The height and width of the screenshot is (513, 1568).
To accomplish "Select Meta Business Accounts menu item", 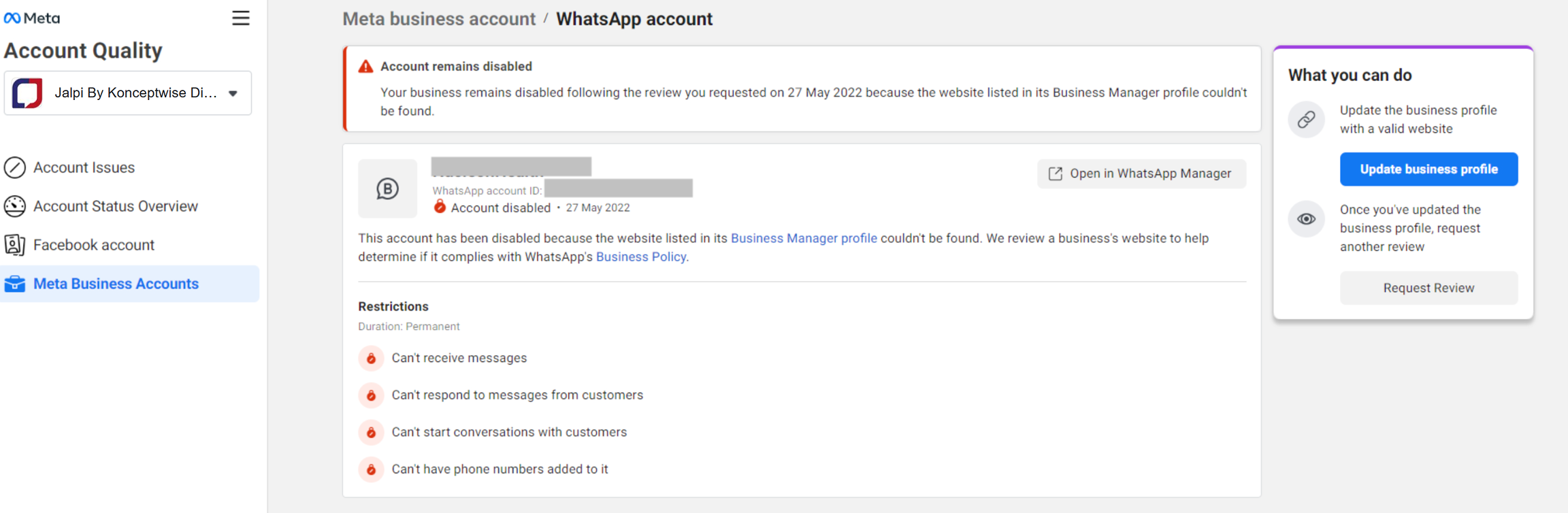I will tap(129, 284).
